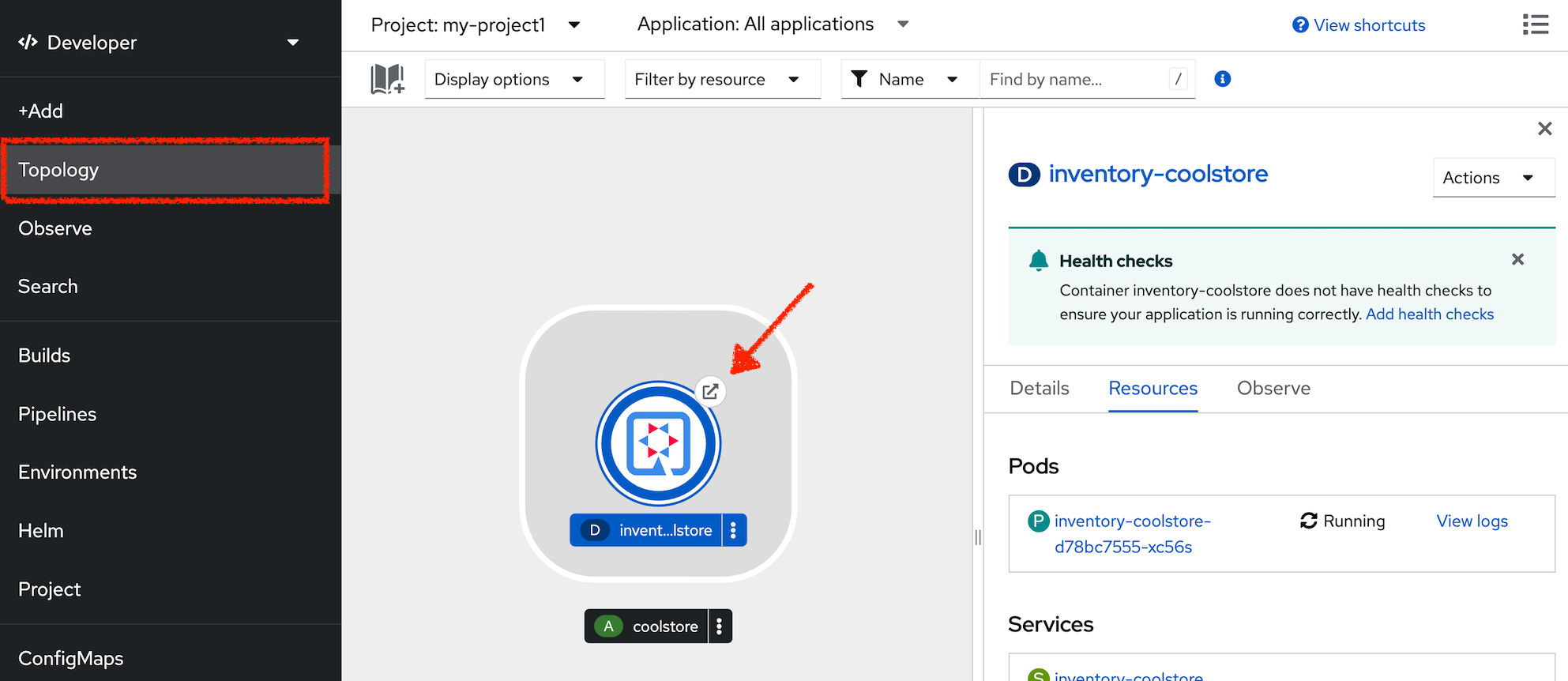
Task: Open Environments page
Action: [x=171, y=472]
